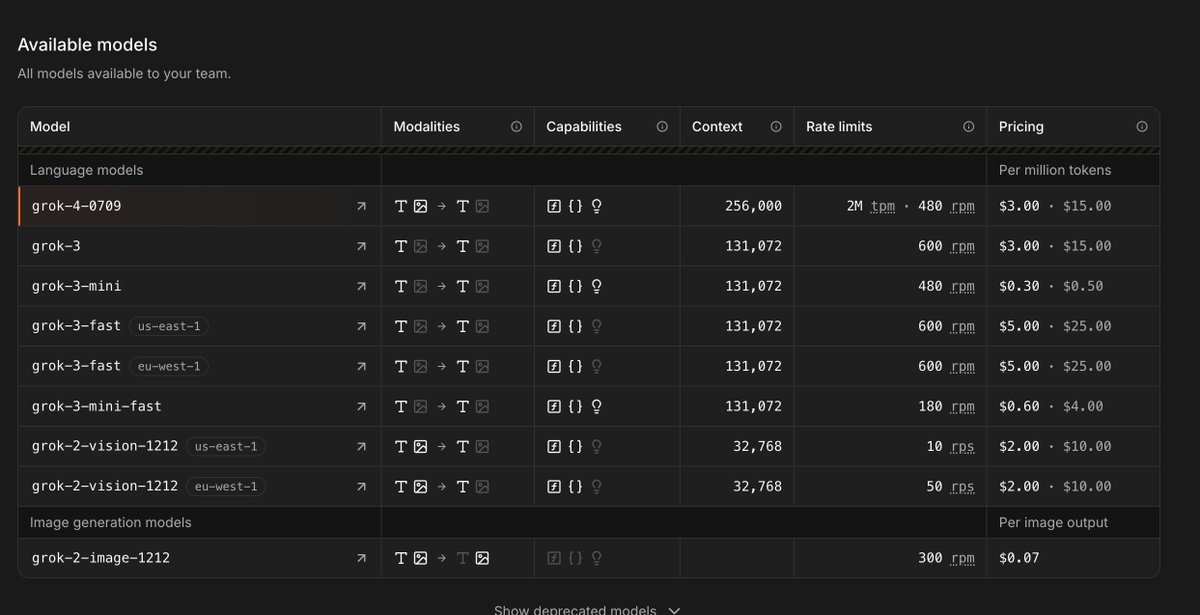Open grok-3-fast eu-west-1 details arrow
Image resolution: width=1200 pixels, height=615 pixels.
[x=361, y=366]
